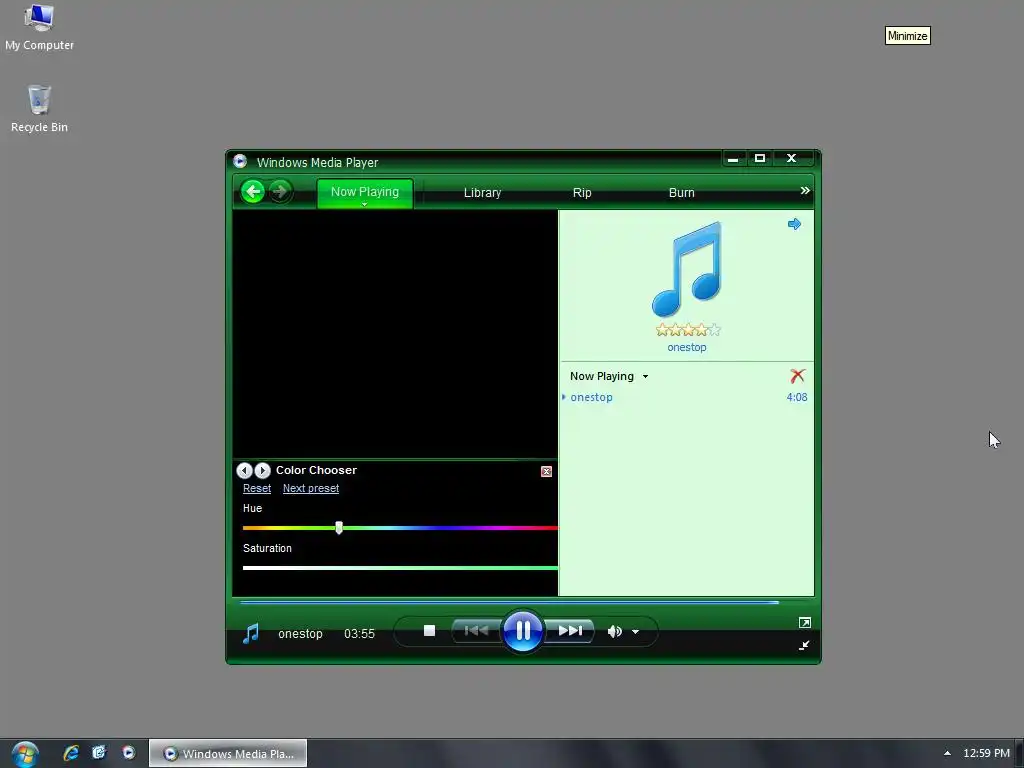Screen dimensions: 1024x768
Task: Select onestop in the playlist
Action: [592, 397]
